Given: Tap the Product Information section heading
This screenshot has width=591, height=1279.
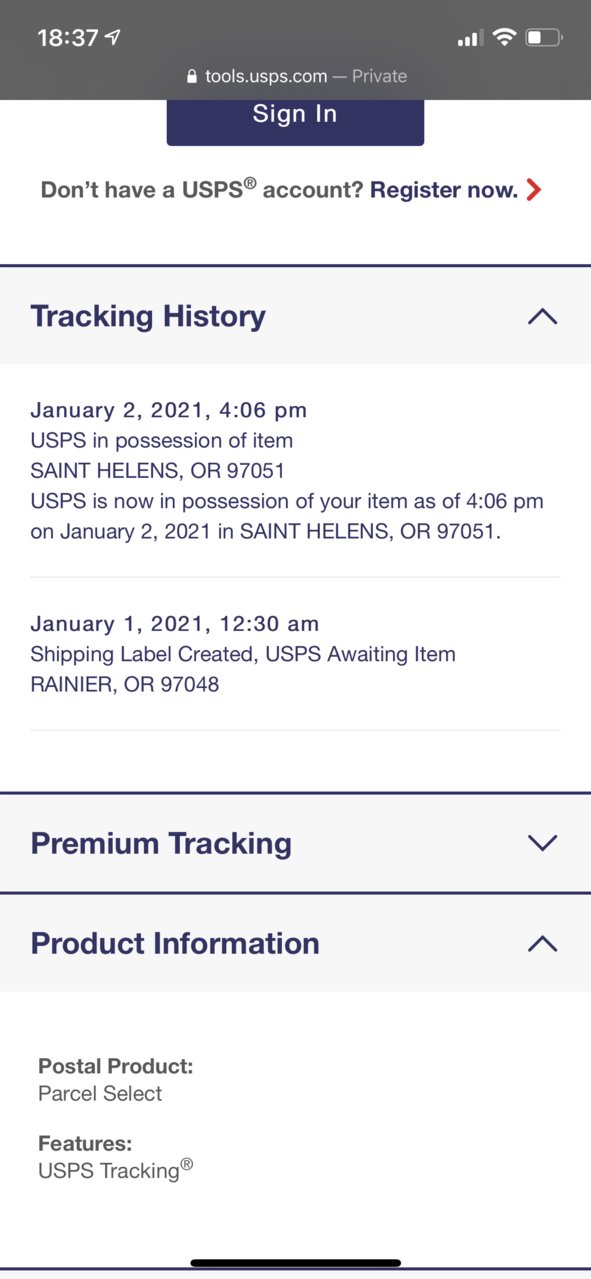Looking at the screenshot, I should pyautogui.click(x=175, y=943).
